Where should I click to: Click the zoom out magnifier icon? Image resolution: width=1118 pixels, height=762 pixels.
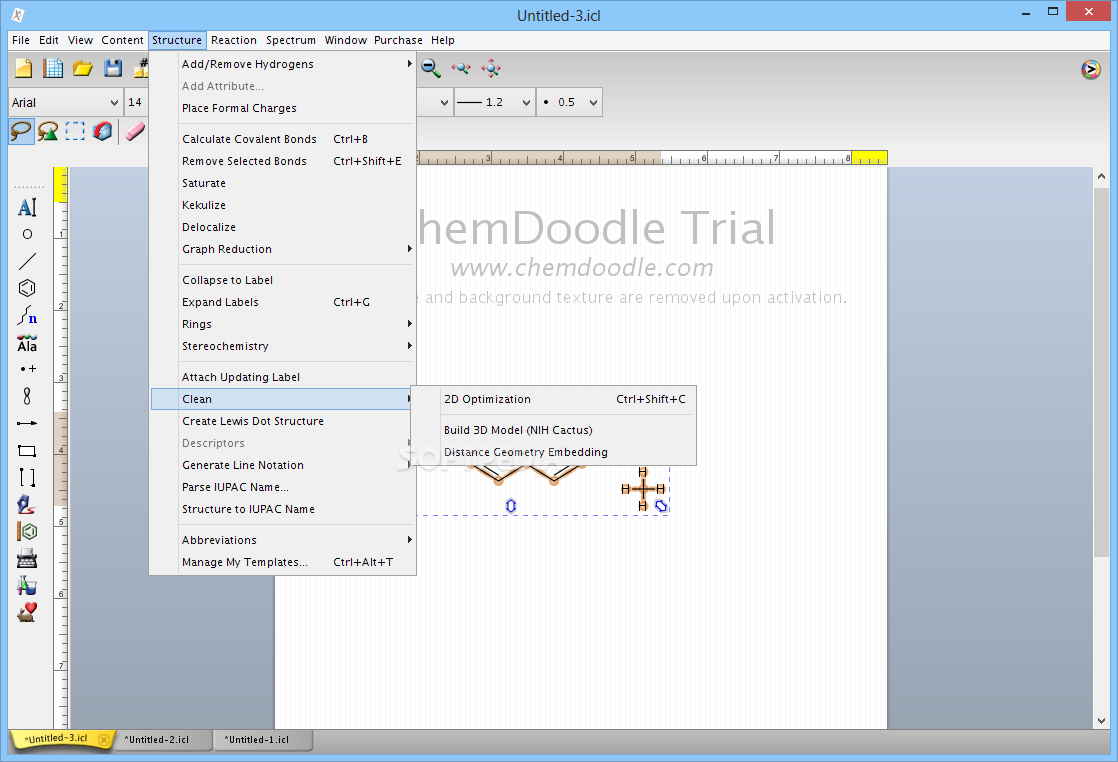point(431,68)
